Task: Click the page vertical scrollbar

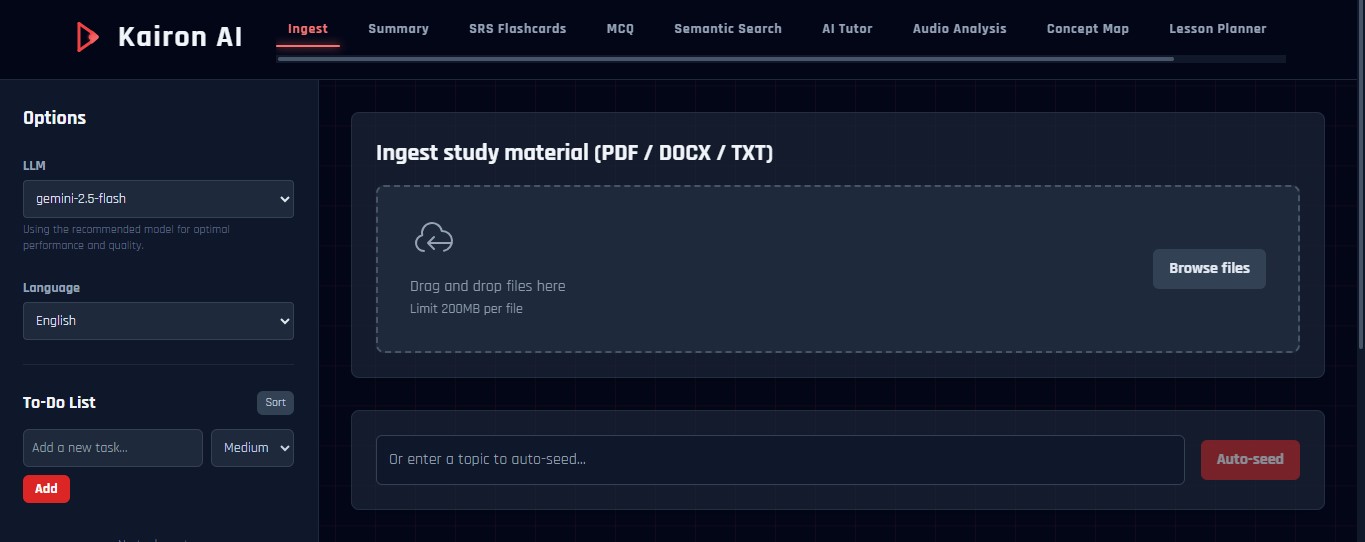Action: [x=1360, y=175]
